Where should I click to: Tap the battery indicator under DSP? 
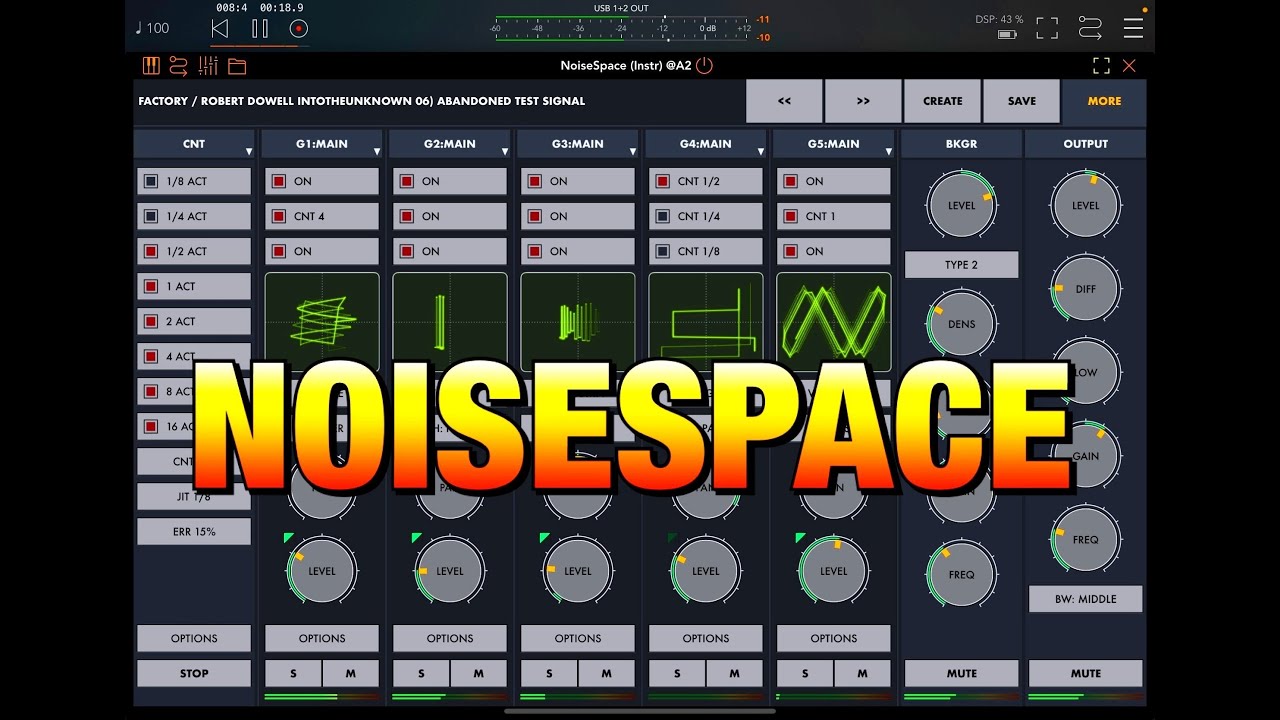[x=1007, y=35]
